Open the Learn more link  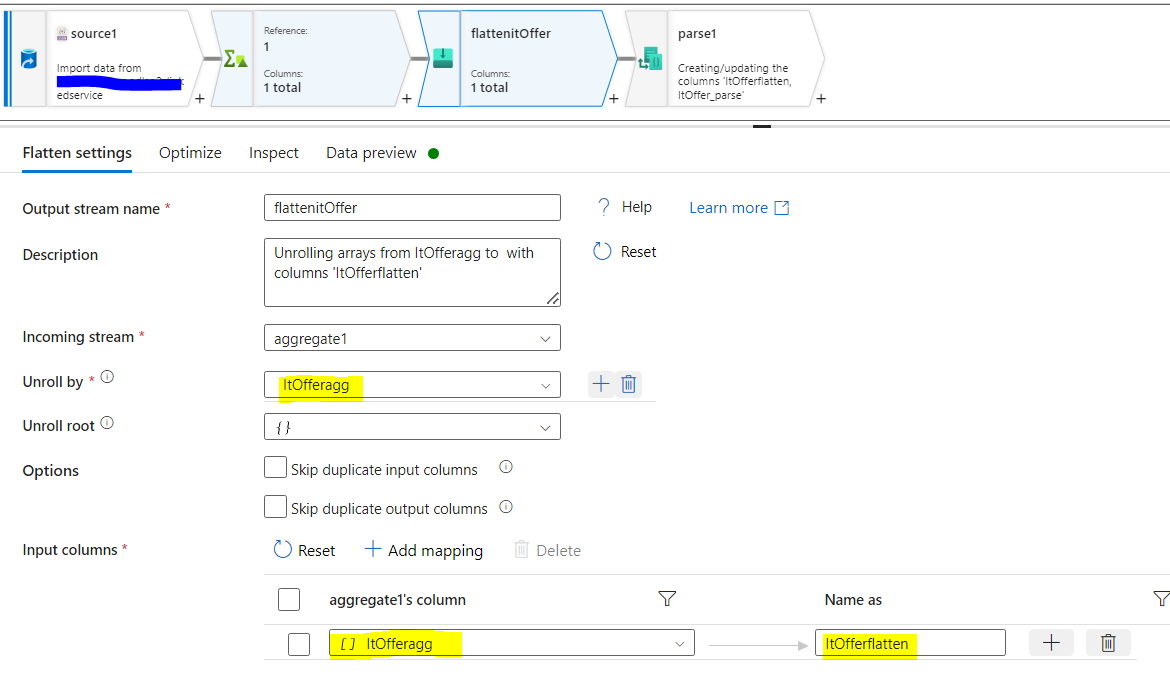[739, 208]
